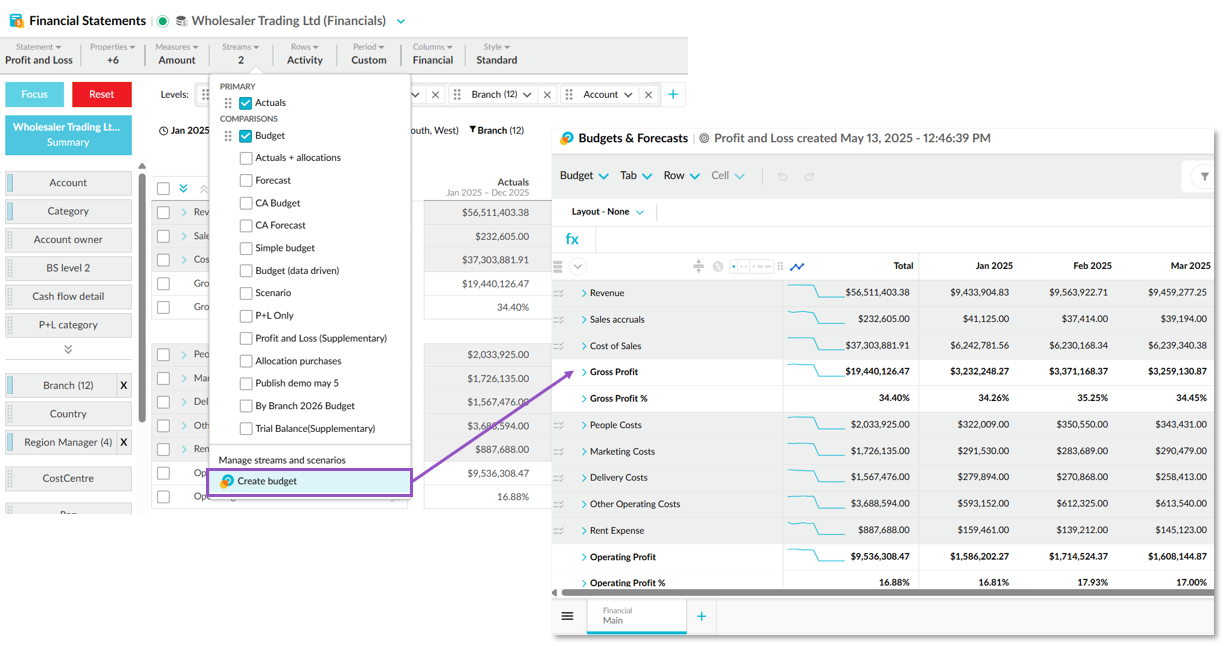The height and width of the screenshot is (646, 1226).
Task: Open the Period dropdown in toolbar
Action: tap(368, 54)
